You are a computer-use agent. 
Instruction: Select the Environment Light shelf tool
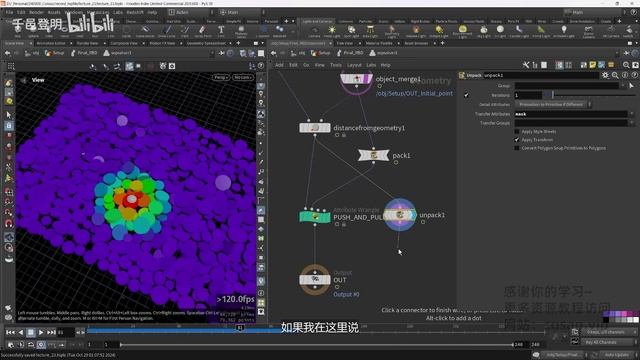(462, 31)
